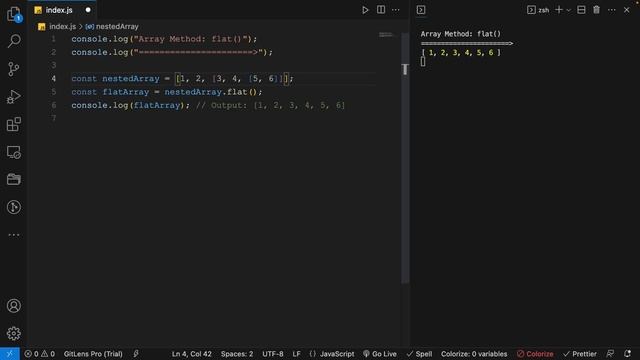Open Run and Debug view
Screen dimensions: 640x360
(14, 97)
